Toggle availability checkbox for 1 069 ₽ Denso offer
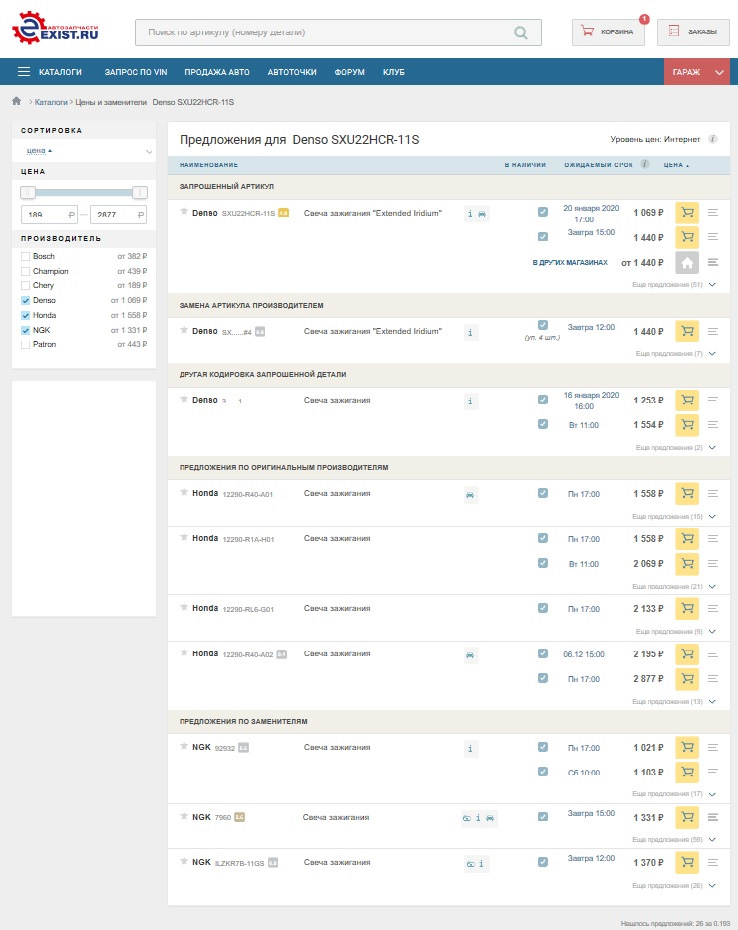 [543, 212]
